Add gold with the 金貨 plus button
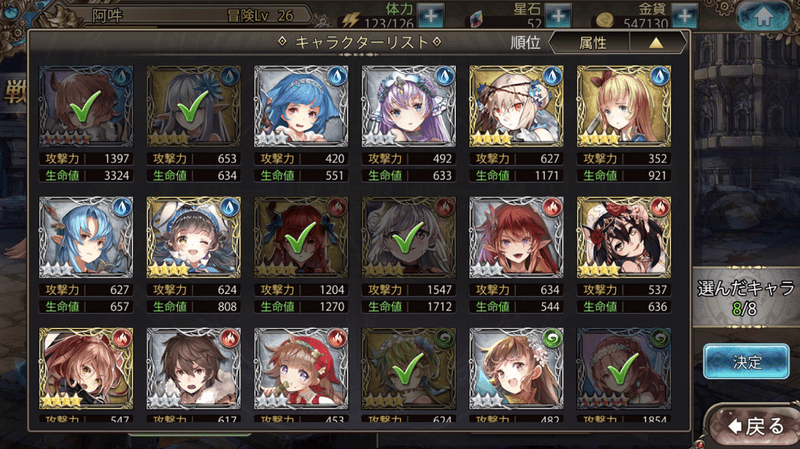 tap(684, 15)
